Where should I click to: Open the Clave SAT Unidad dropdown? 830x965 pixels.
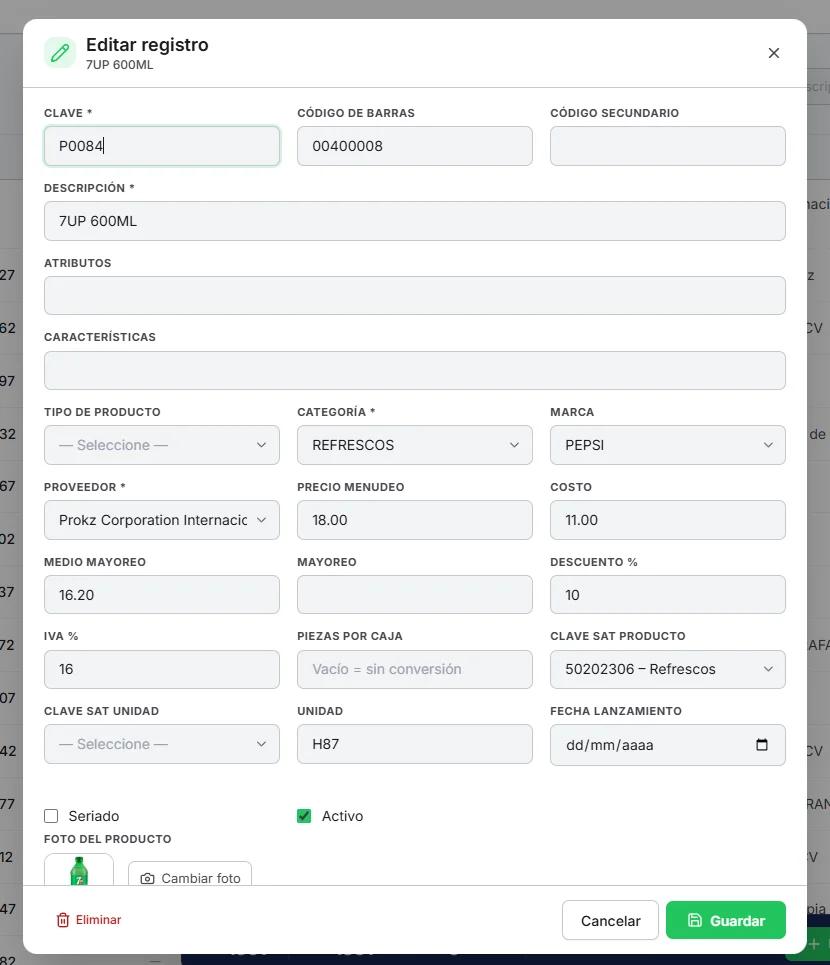tap(162, 744)
